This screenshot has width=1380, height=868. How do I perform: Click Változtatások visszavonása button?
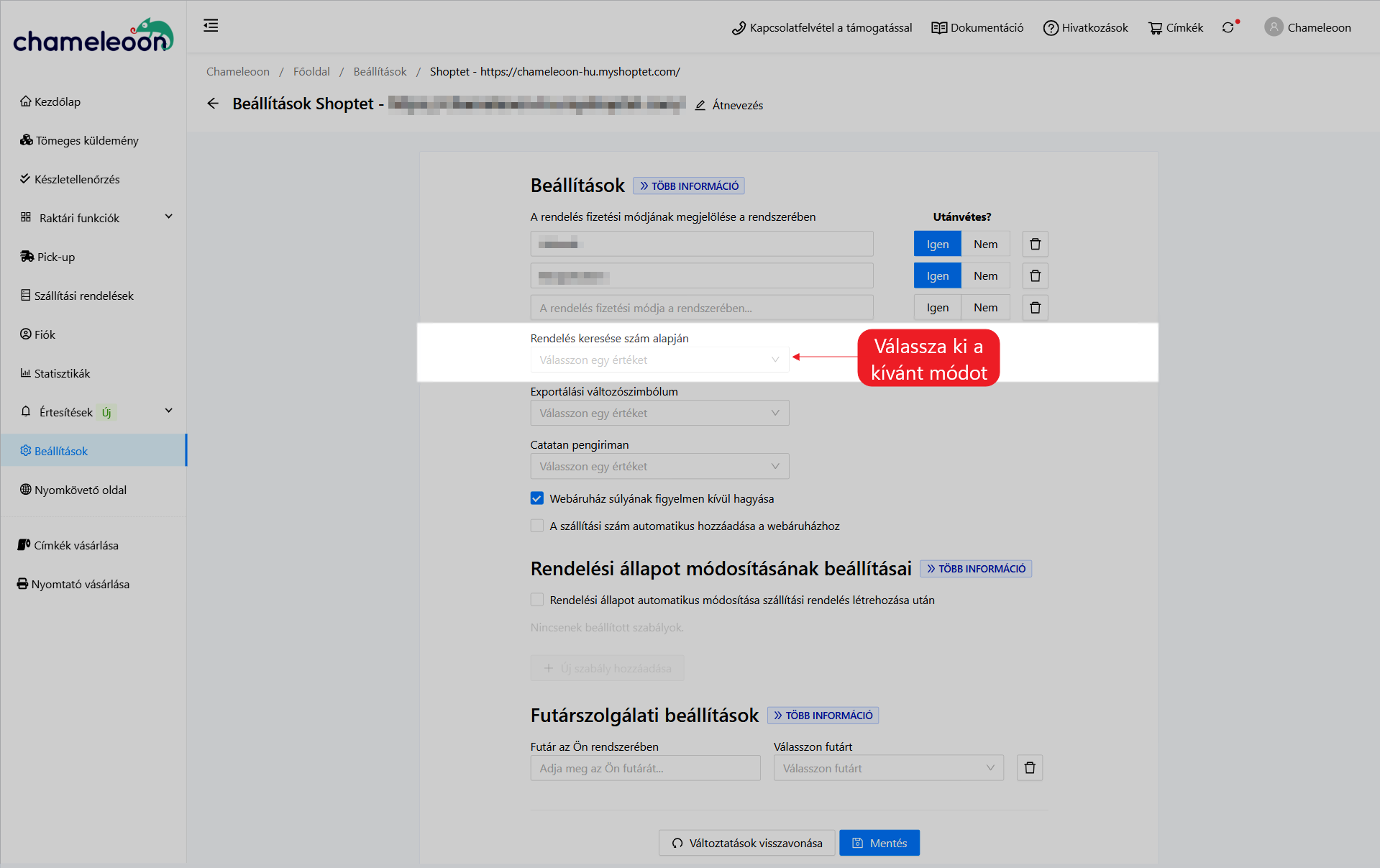coord(746,843)
